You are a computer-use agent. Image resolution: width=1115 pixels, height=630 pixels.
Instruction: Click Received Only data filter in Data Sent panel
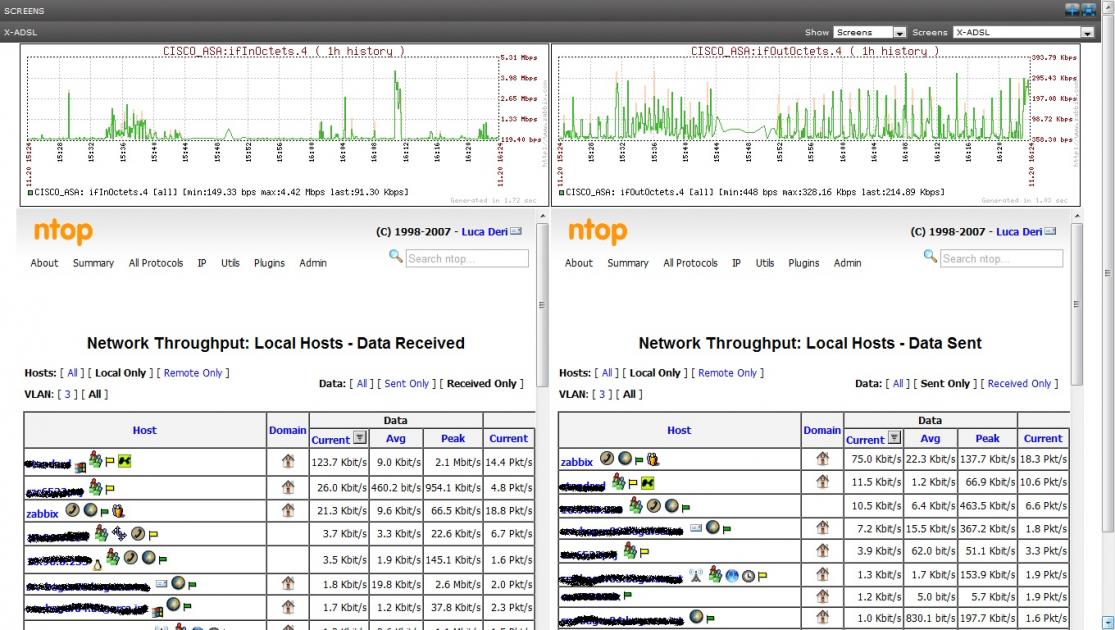(x=1019, y=383)
